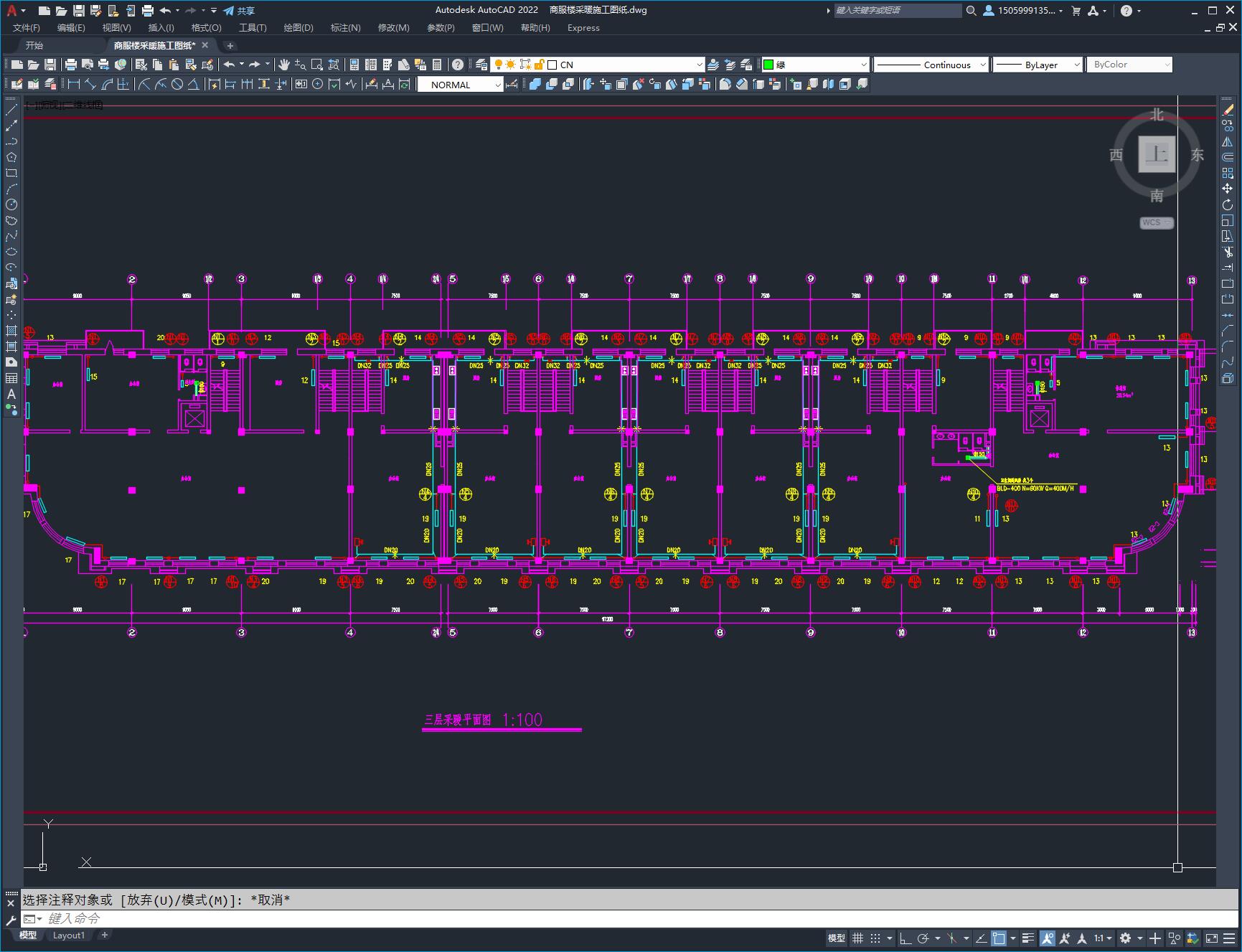Toggle drawing grid display in status bar
This screenshot has height=952, width=1242.
(857, 938)
